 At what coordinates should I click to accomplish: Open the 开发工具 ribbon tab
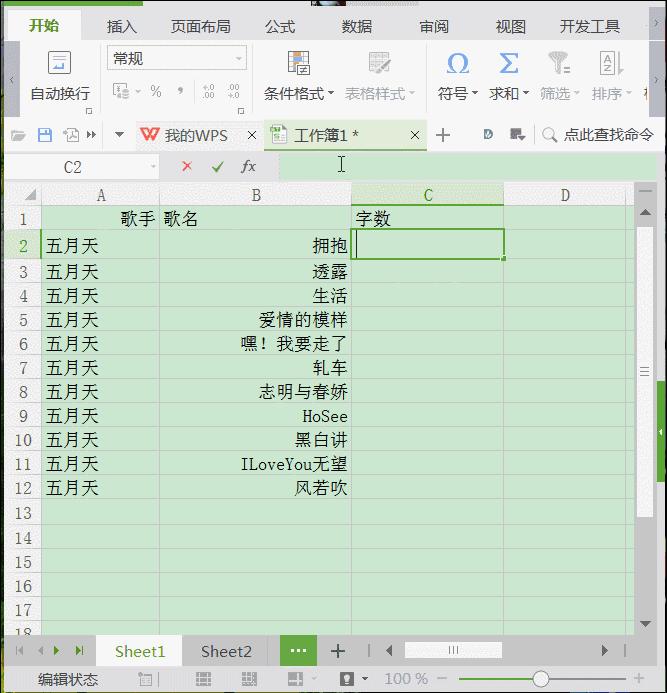pos(590,27)
